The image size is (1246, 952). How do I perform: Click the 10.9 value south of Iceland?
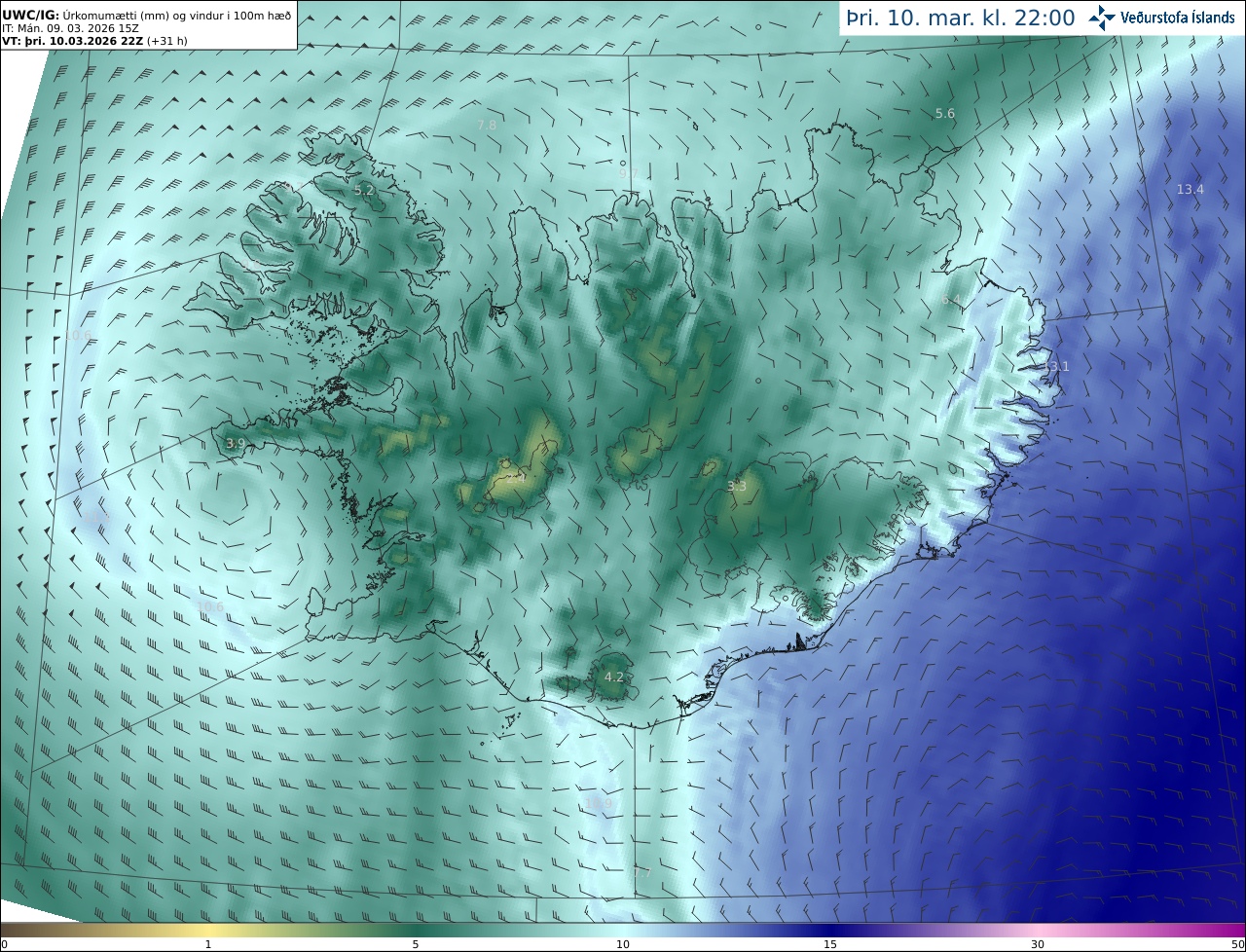click(598, 803)
